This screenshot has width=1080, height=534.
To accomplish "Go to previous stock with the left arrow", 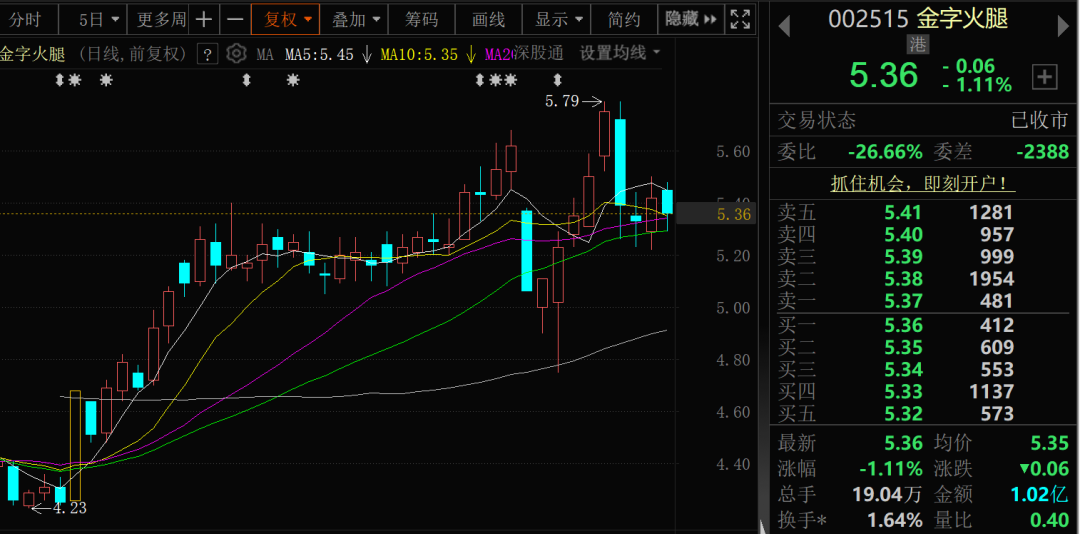I will click(x=785, y=26).
